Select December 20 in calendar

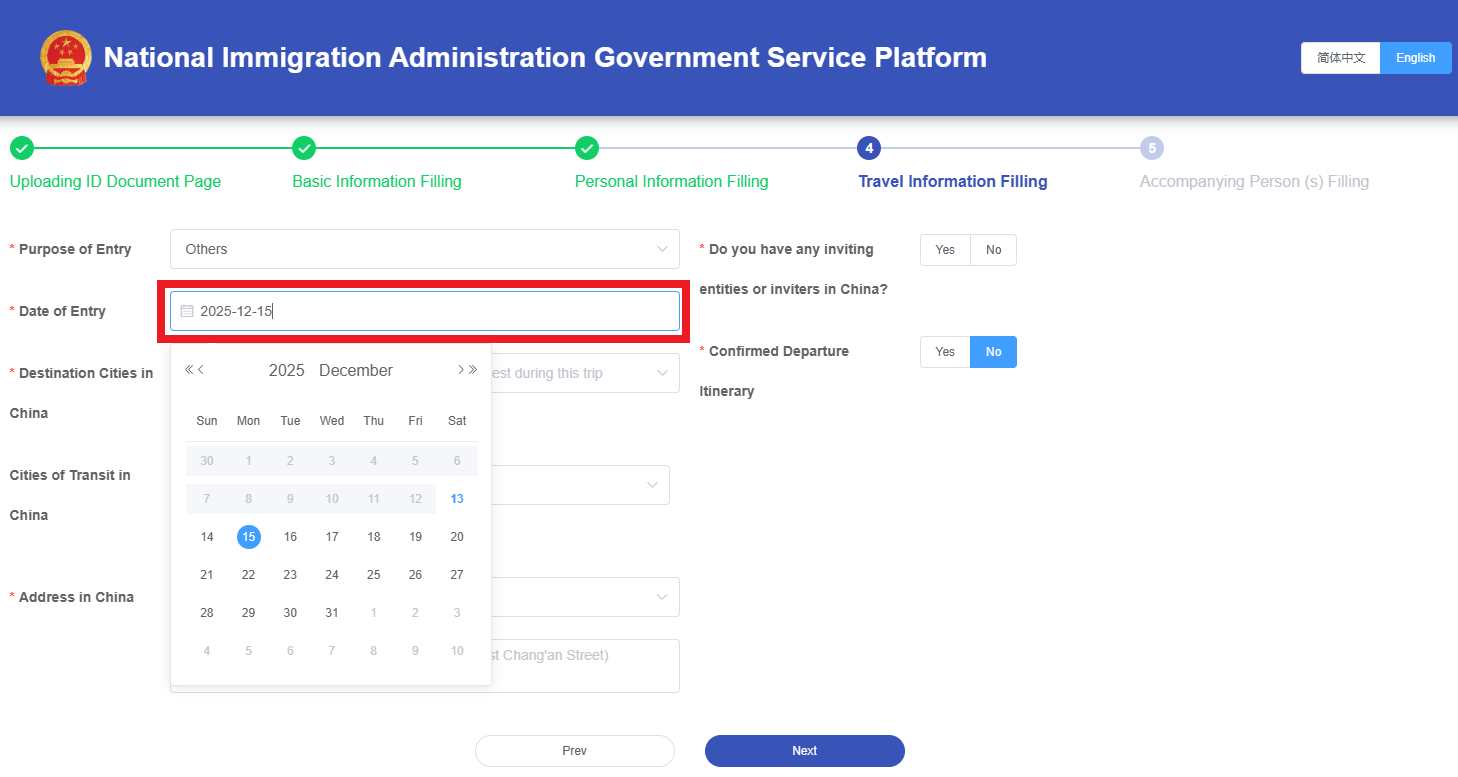[x=457, y=537]
